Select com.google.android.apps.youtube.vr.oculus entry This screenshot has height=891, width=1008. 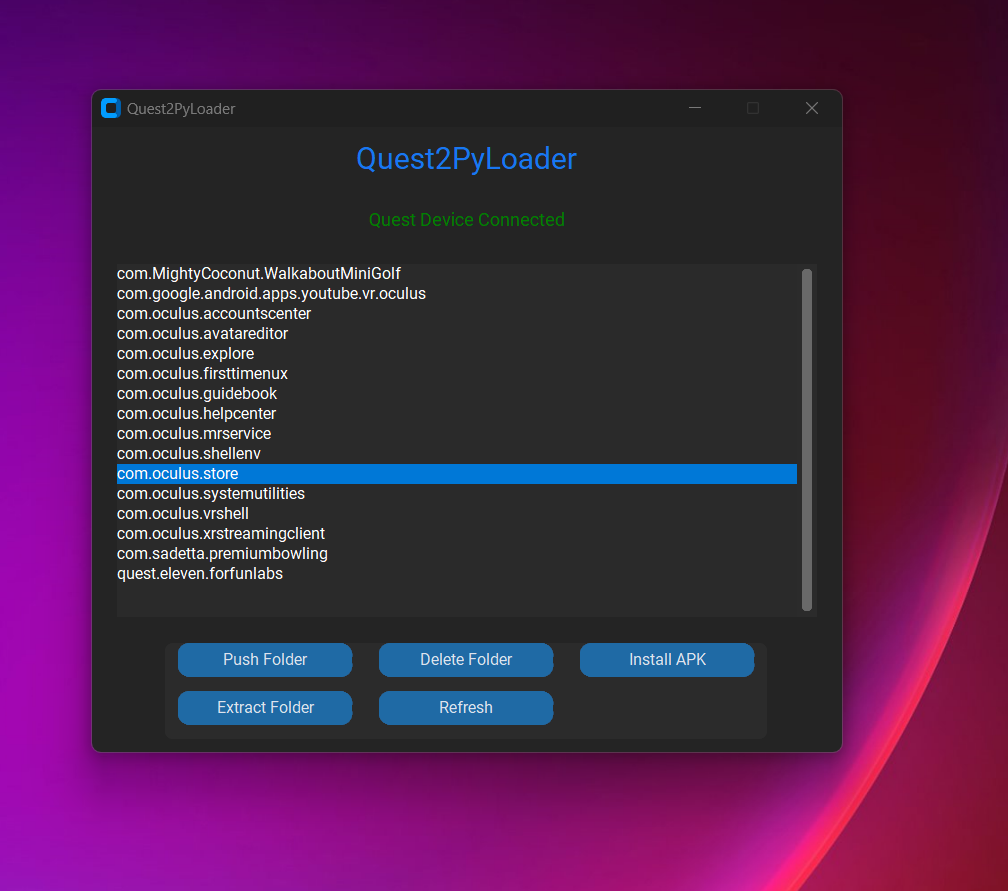[456, 294]
